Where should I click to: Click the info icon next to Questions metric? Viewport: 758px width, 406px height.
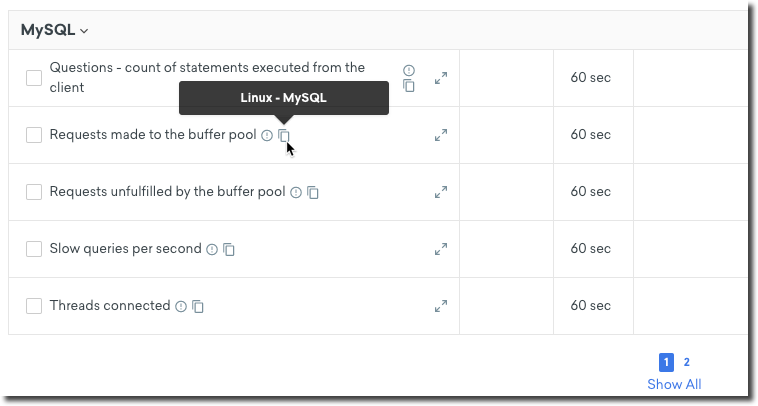(x=408, y=70)
